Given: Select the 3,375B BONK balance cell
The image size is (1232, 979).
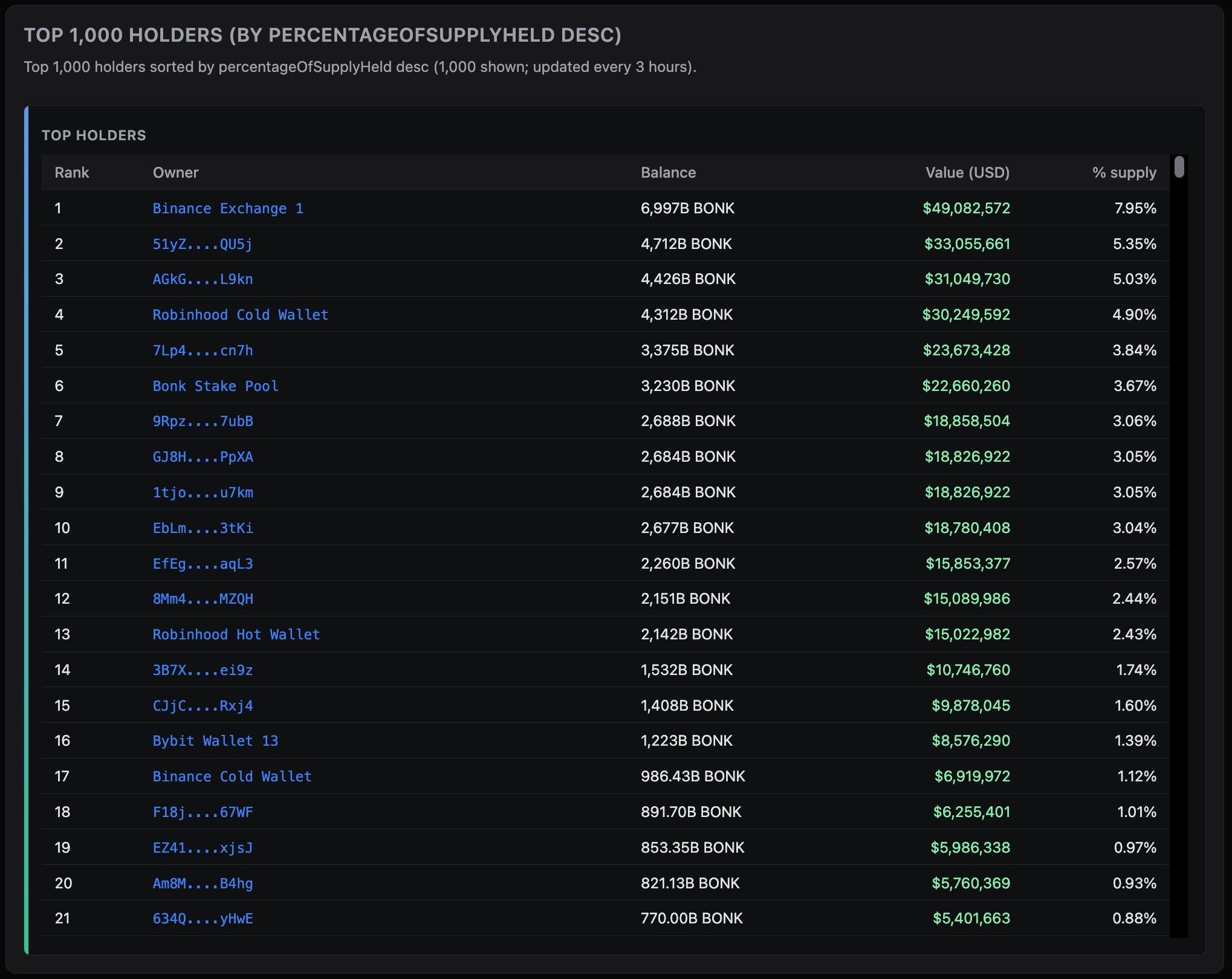Looking at the screenshot, I should (688, 351).
